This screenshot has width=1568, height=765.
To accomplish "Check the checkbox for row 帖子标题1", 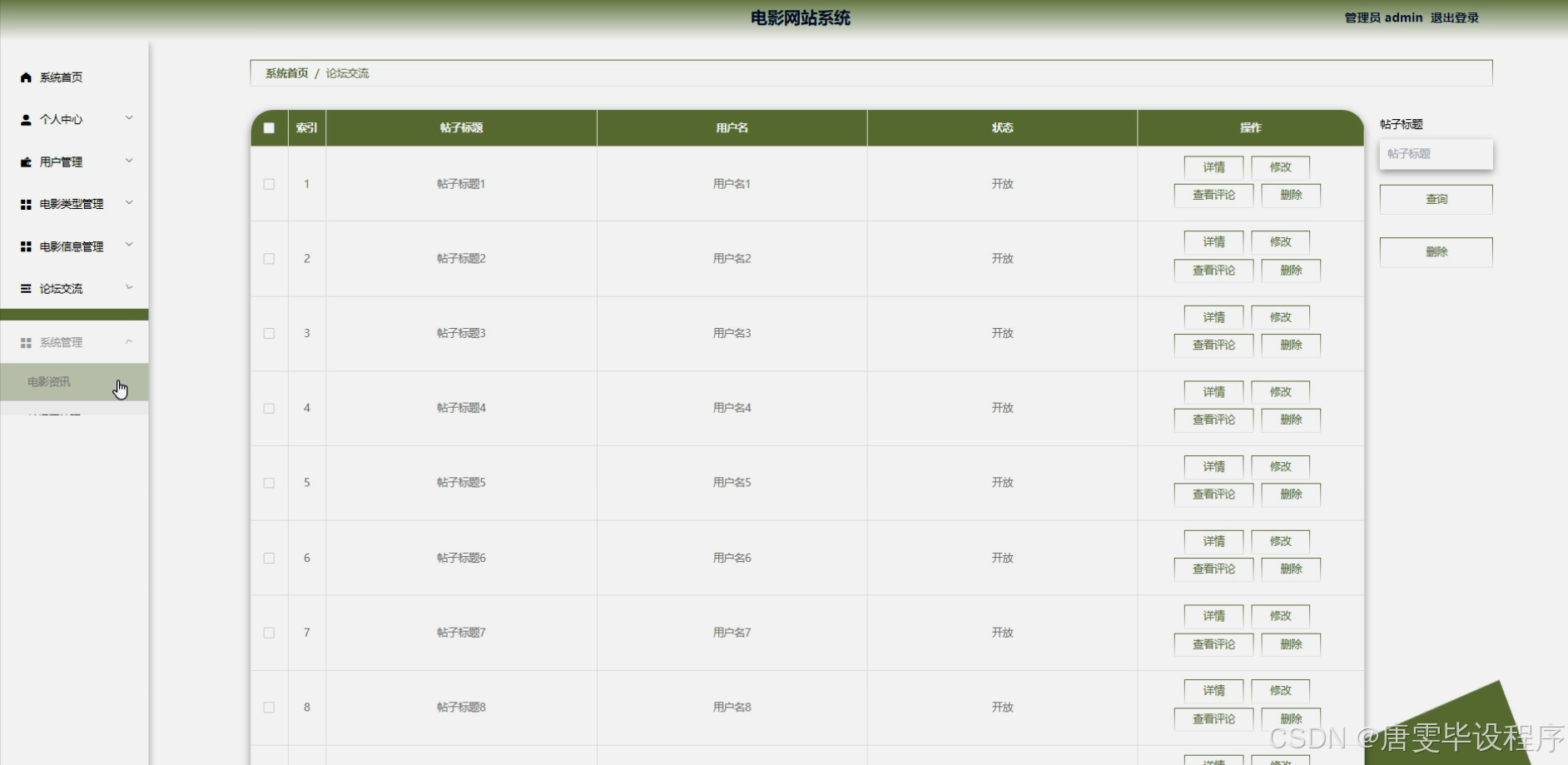I will click(269, 184).
